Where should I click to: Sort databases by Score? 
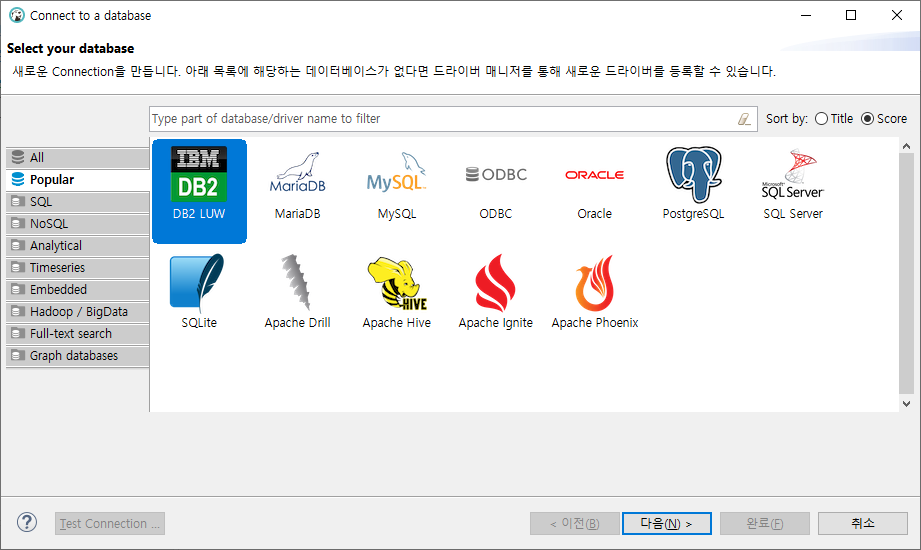coord(884,119)
